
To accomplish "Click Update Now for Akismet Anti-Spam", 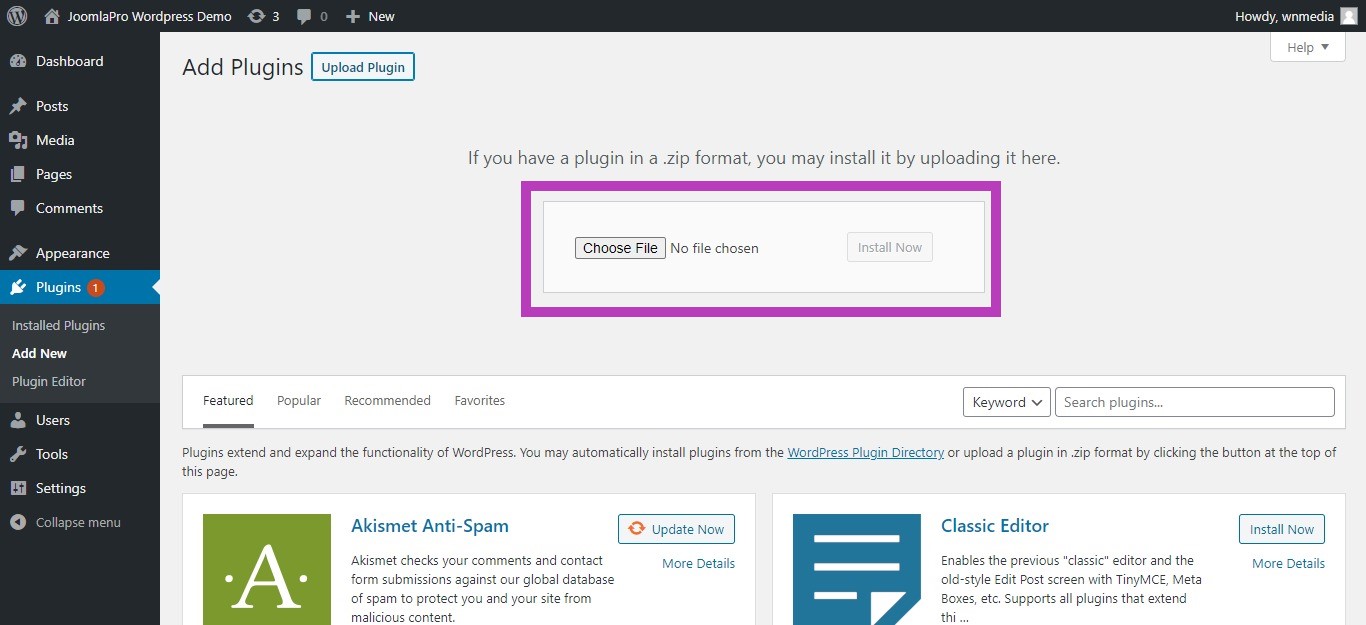I will [x=676, y=529].
